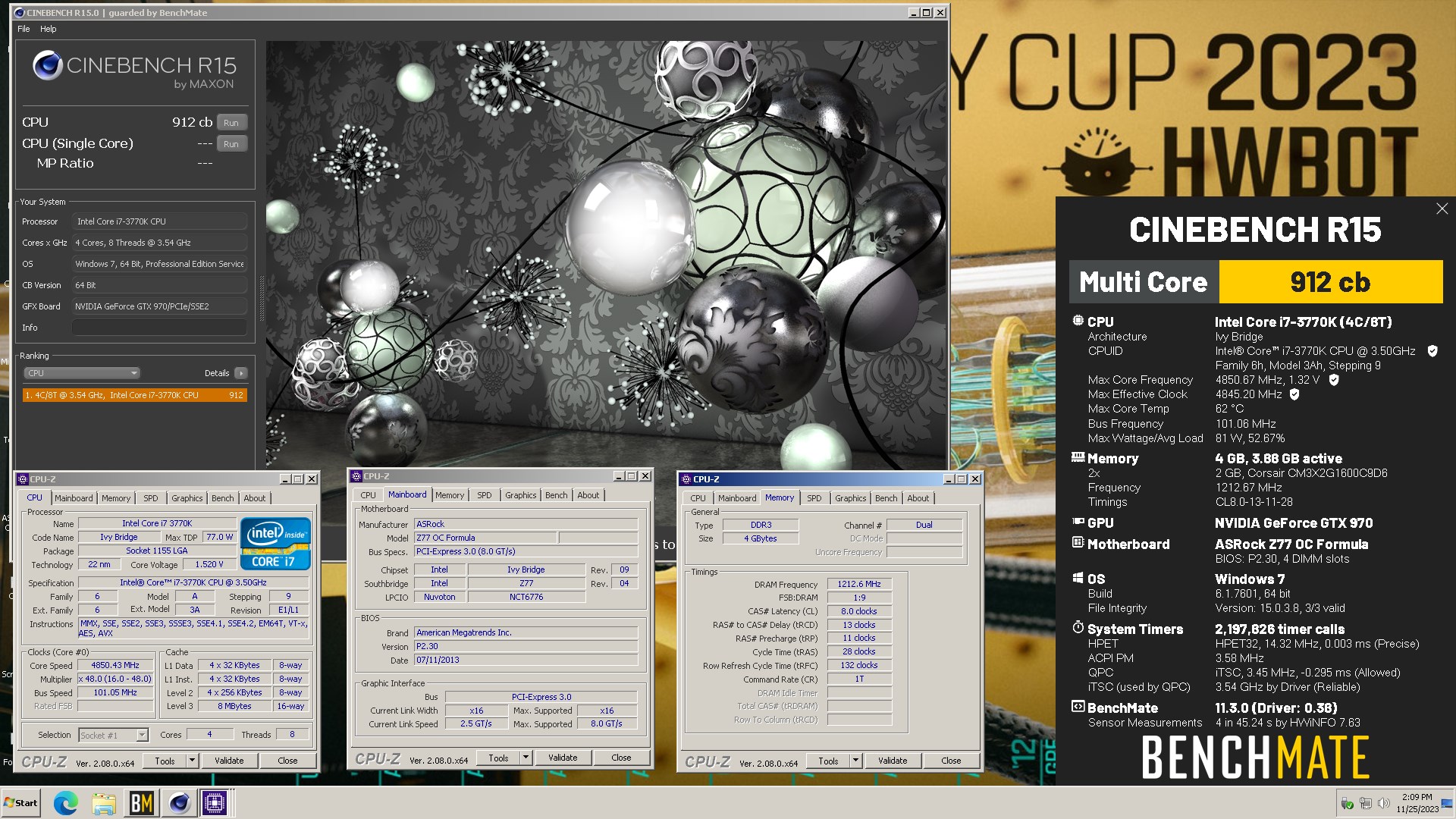The image size is (1456, 819).
Task: Open the File menu in Cinebench
Action: point(24,29)
